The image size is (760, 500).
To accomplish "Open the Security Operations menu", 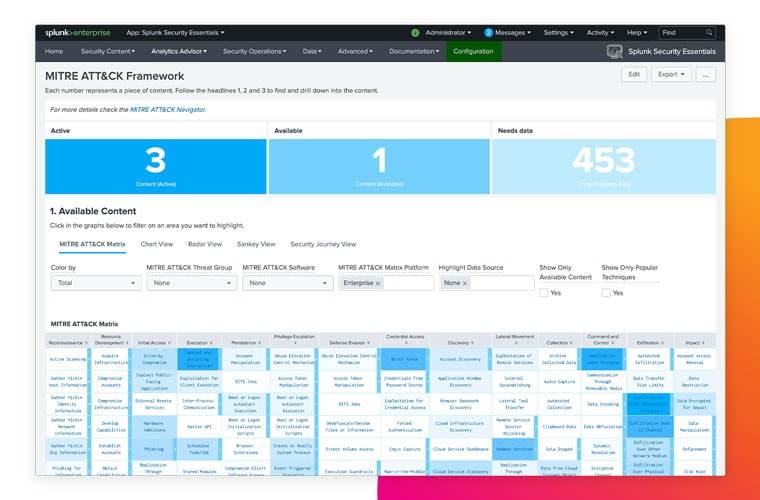I will [254, 51].
